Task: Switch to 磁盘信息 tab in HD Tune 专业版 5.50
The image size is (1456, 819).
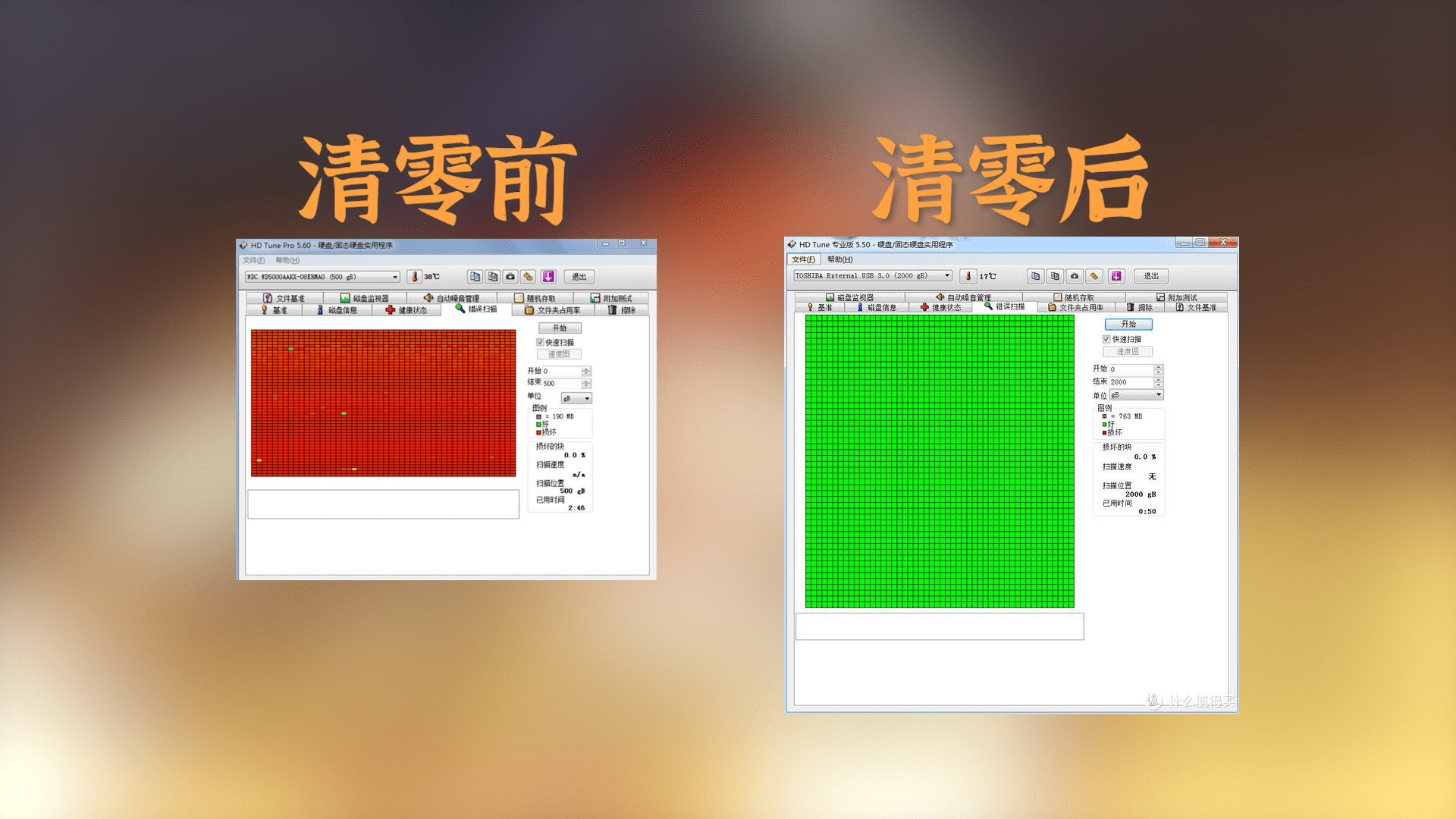Action: pos(877,307)
